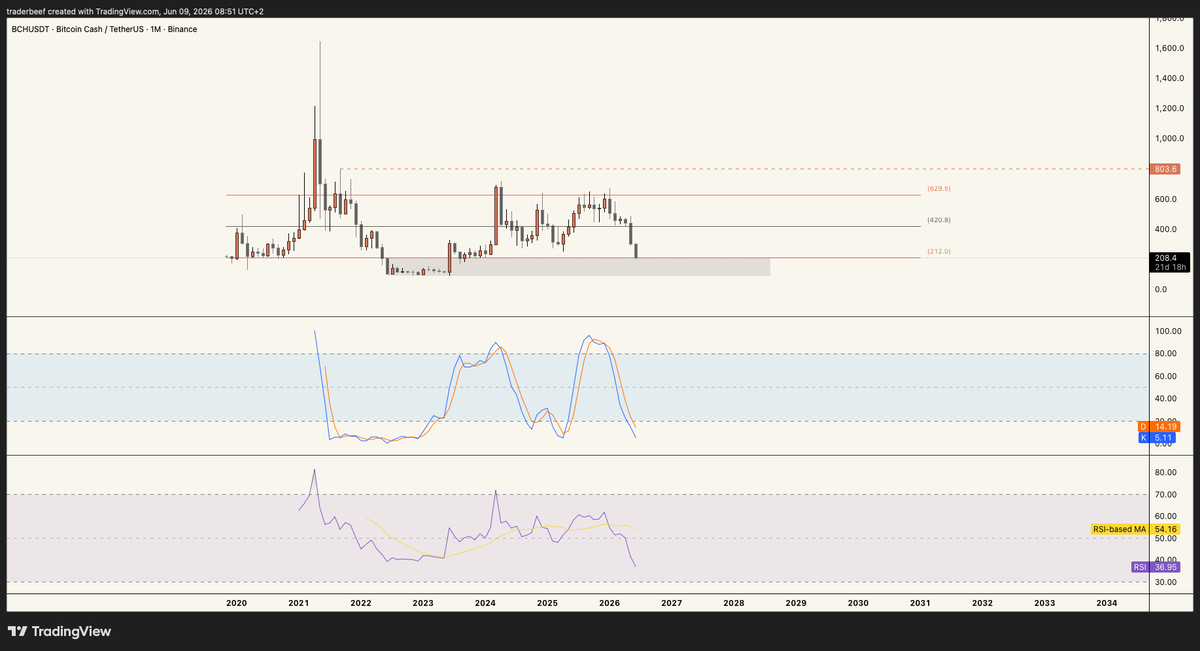Click the 2020 year label on time axis
1200x651 pixels.
pos(237,603)
